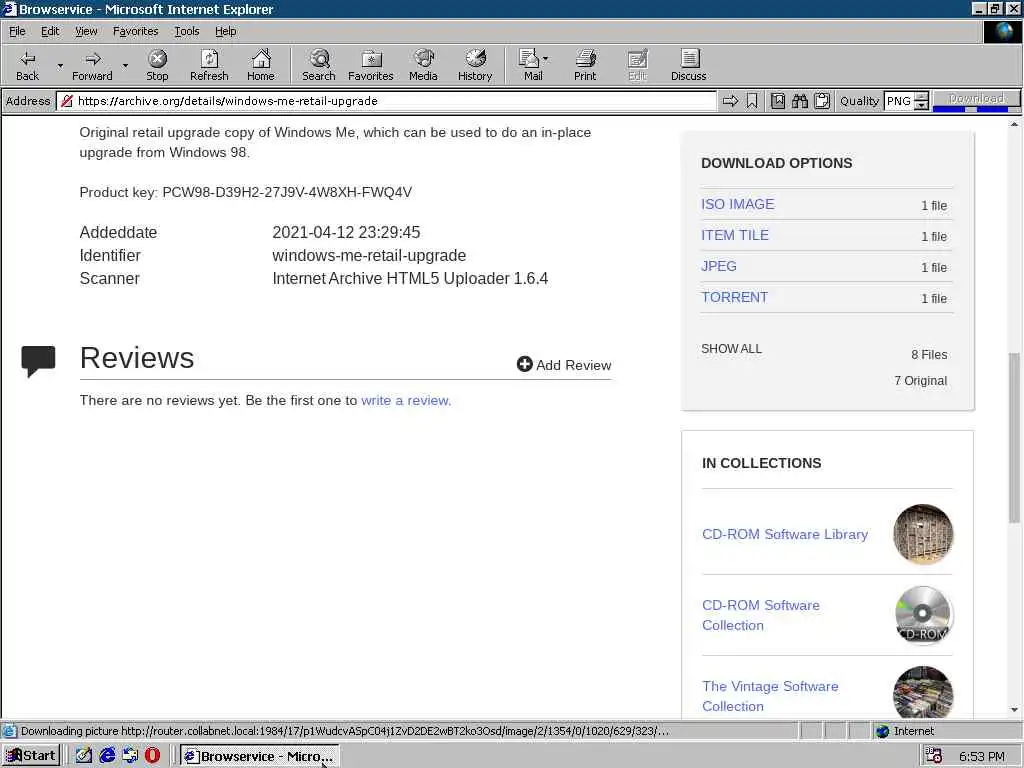Open the Favorites menu
Viewport: 1024px width, 768px height.
[x=135, y=31]
